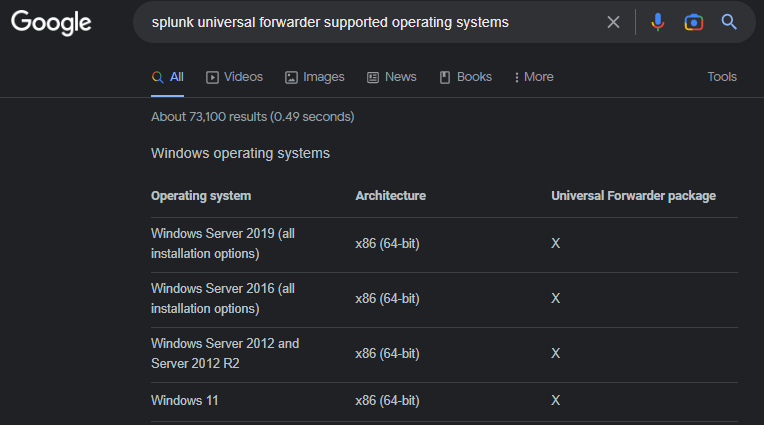
Task: Select the 'Windows 11' cell
Action: pos(185,401)
